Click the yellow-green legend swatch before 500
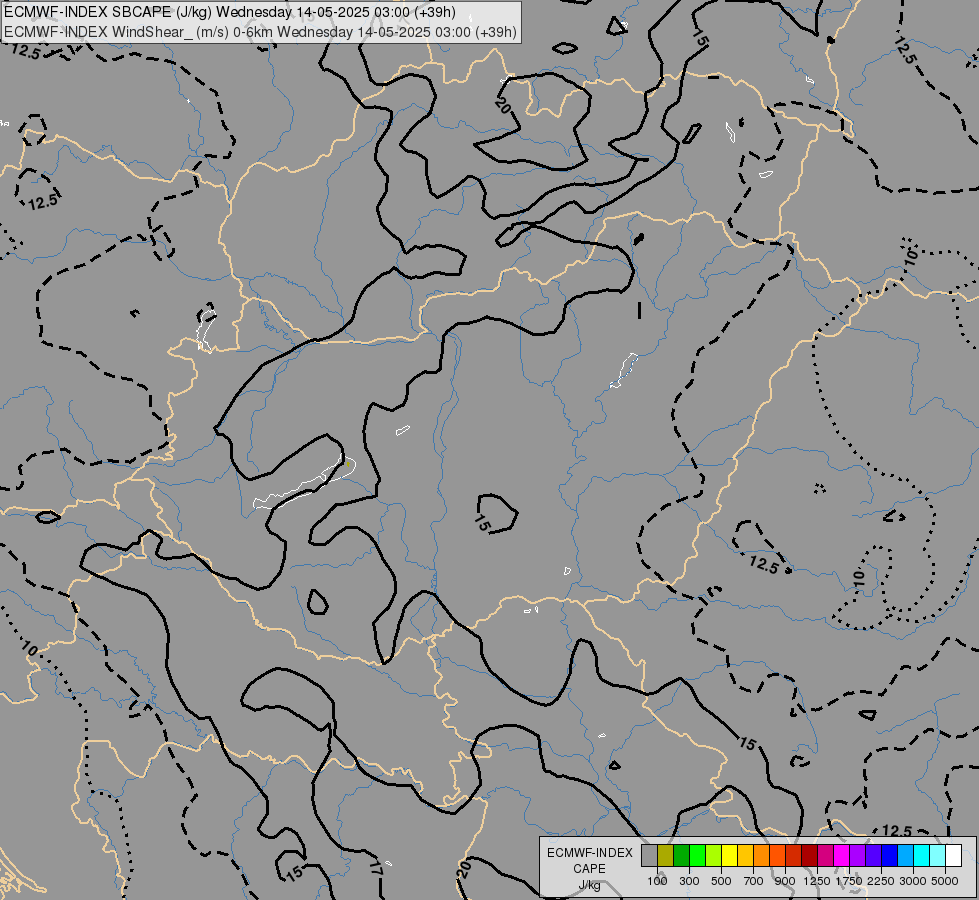 713,856
